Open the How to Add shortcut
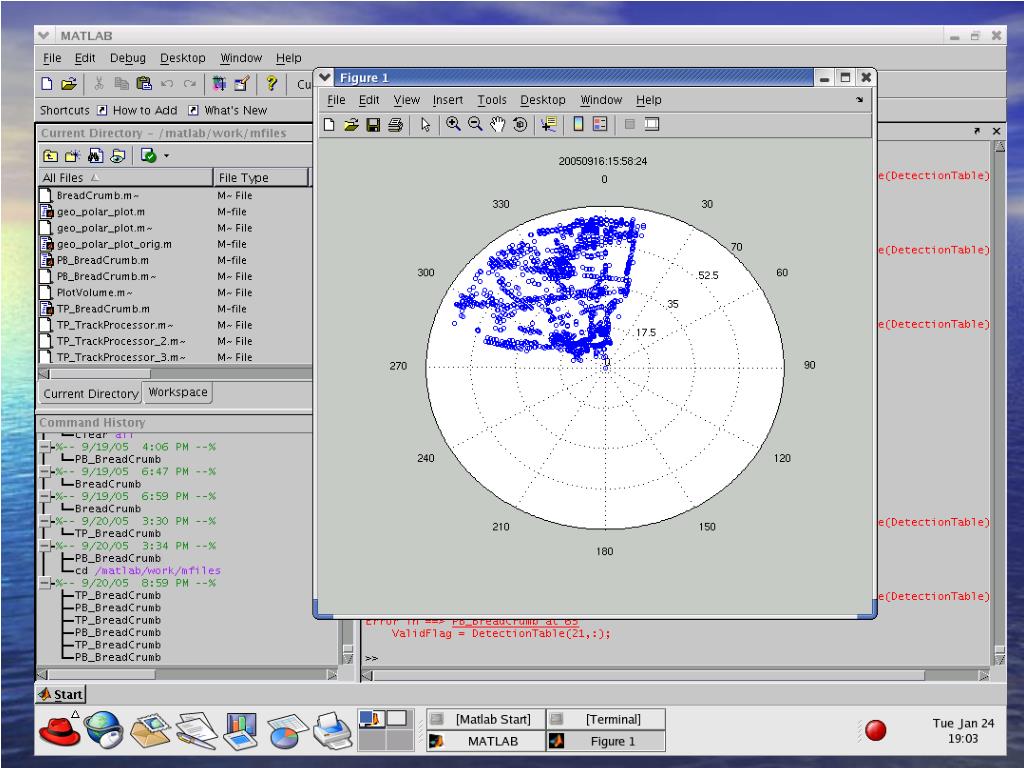 pyautogui.click(x=137, y=110)
